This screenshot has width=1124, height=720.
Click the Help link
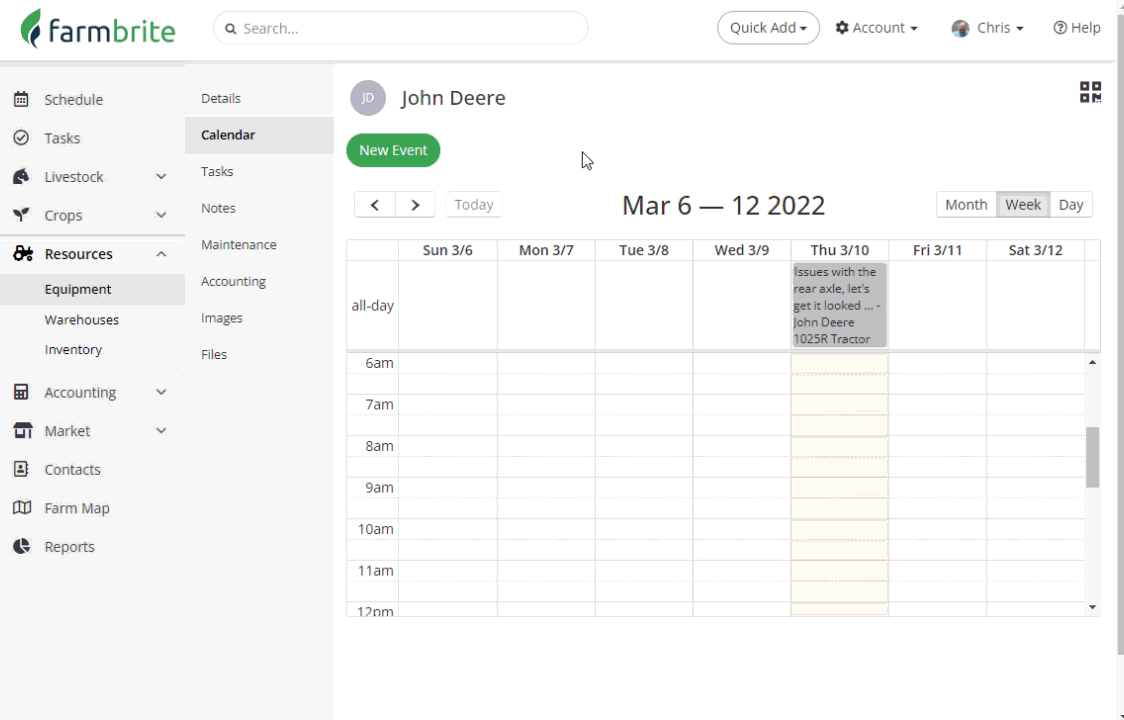[1077, 28]
